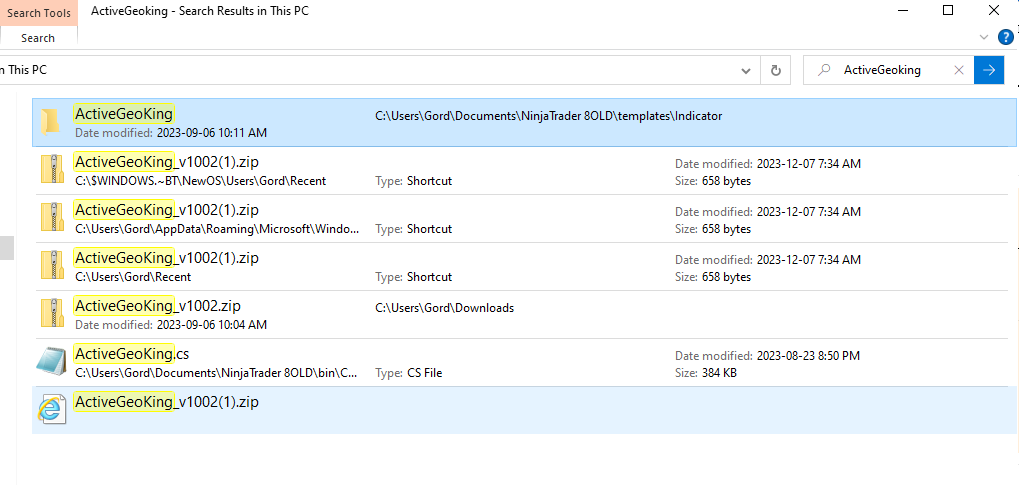Click path C:\$WINDOWS.~BT\NewOS\Users\Gord\Recent

coord(201,181)
